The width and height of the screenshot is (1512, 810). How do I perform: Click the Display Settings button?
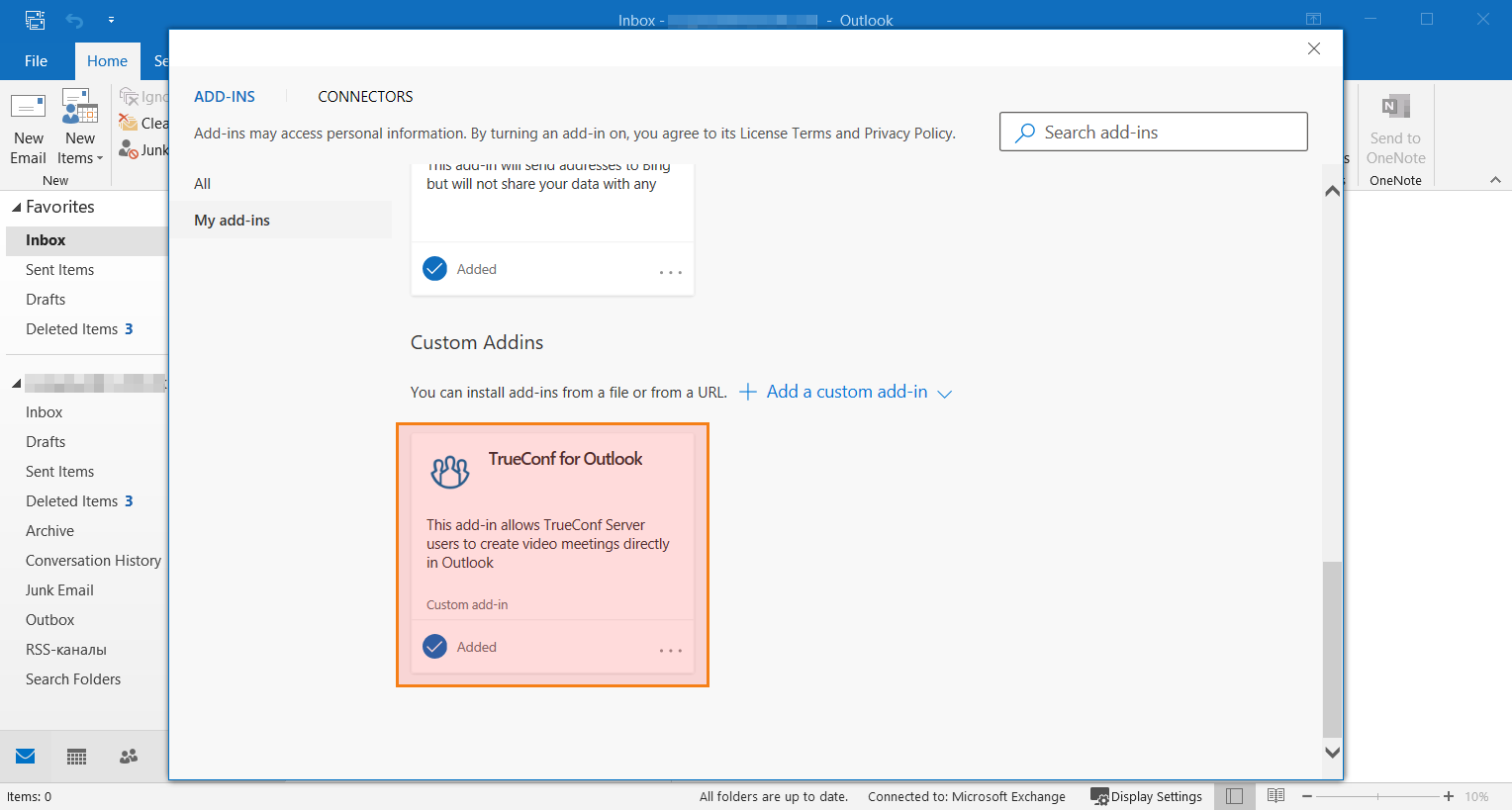(1146, 796)
